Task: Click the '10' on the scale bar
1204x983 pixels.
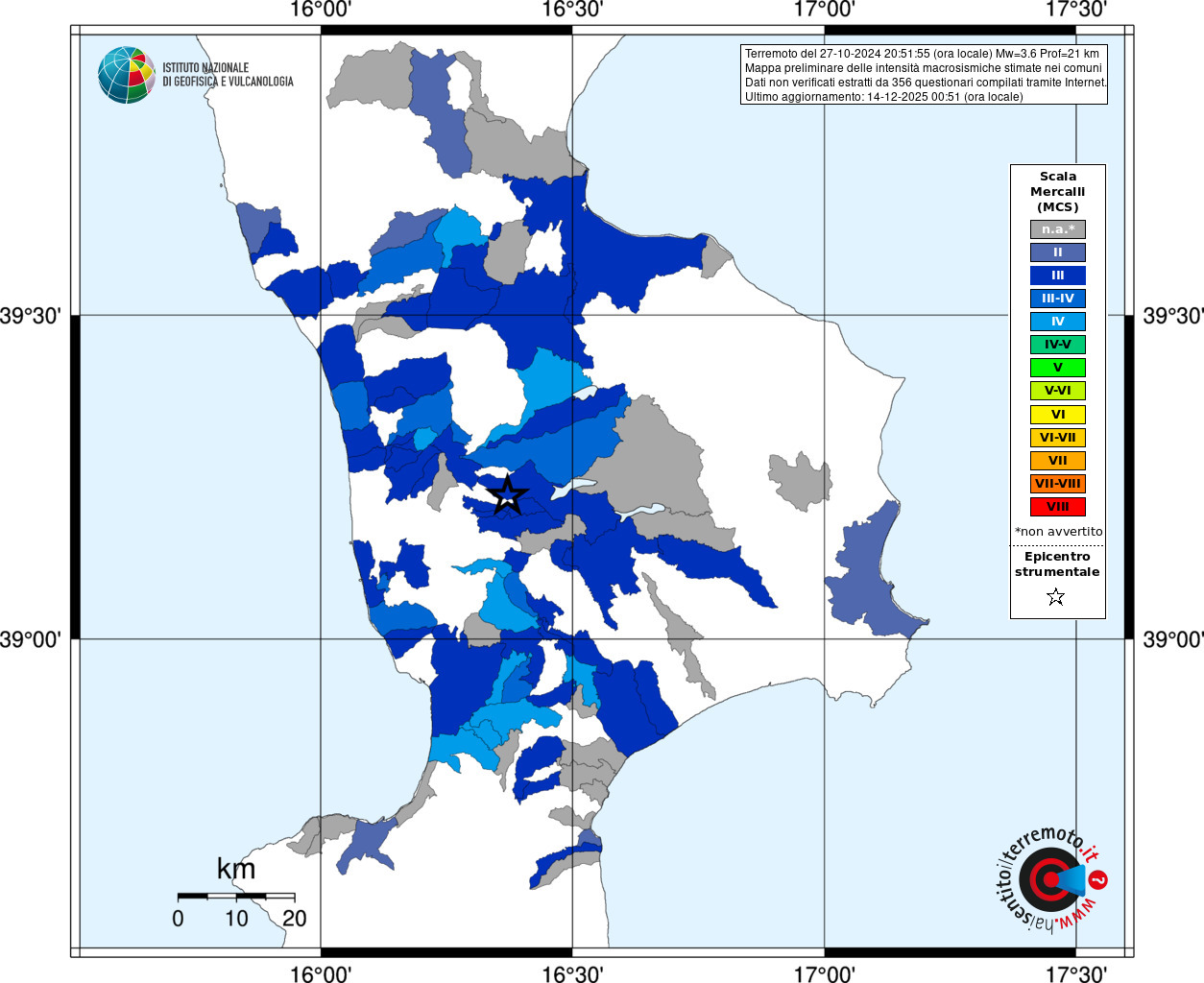Action: point(236,918)
